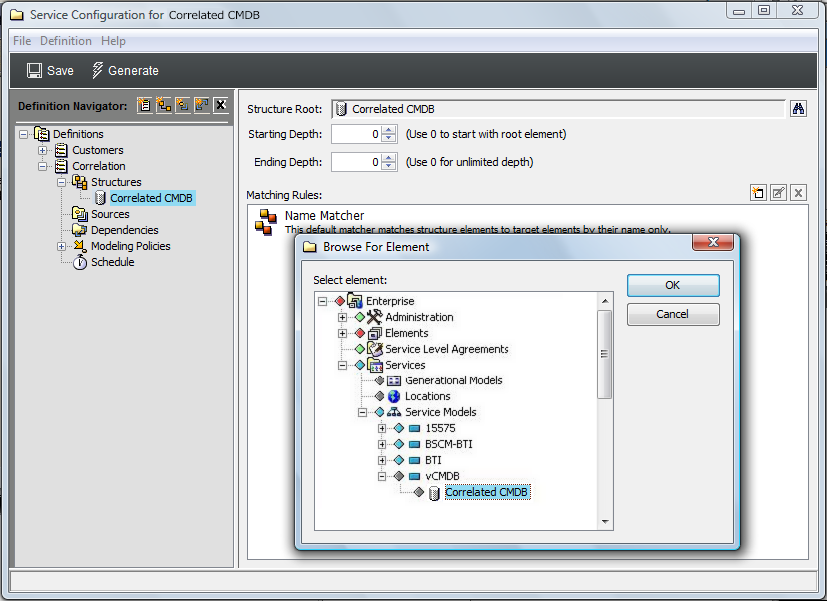827x601 pixels.
Task: Expand the Administration node
Action: pos(342,317)
